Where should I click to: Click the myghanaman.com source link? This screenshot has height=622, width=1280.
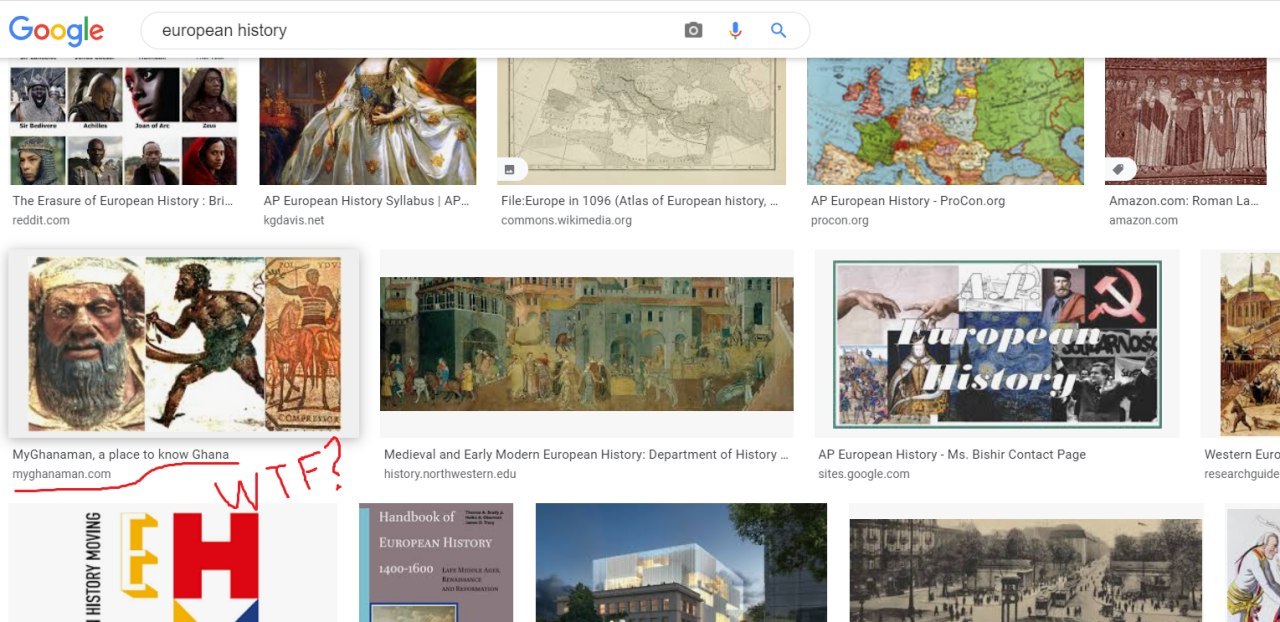61,474
